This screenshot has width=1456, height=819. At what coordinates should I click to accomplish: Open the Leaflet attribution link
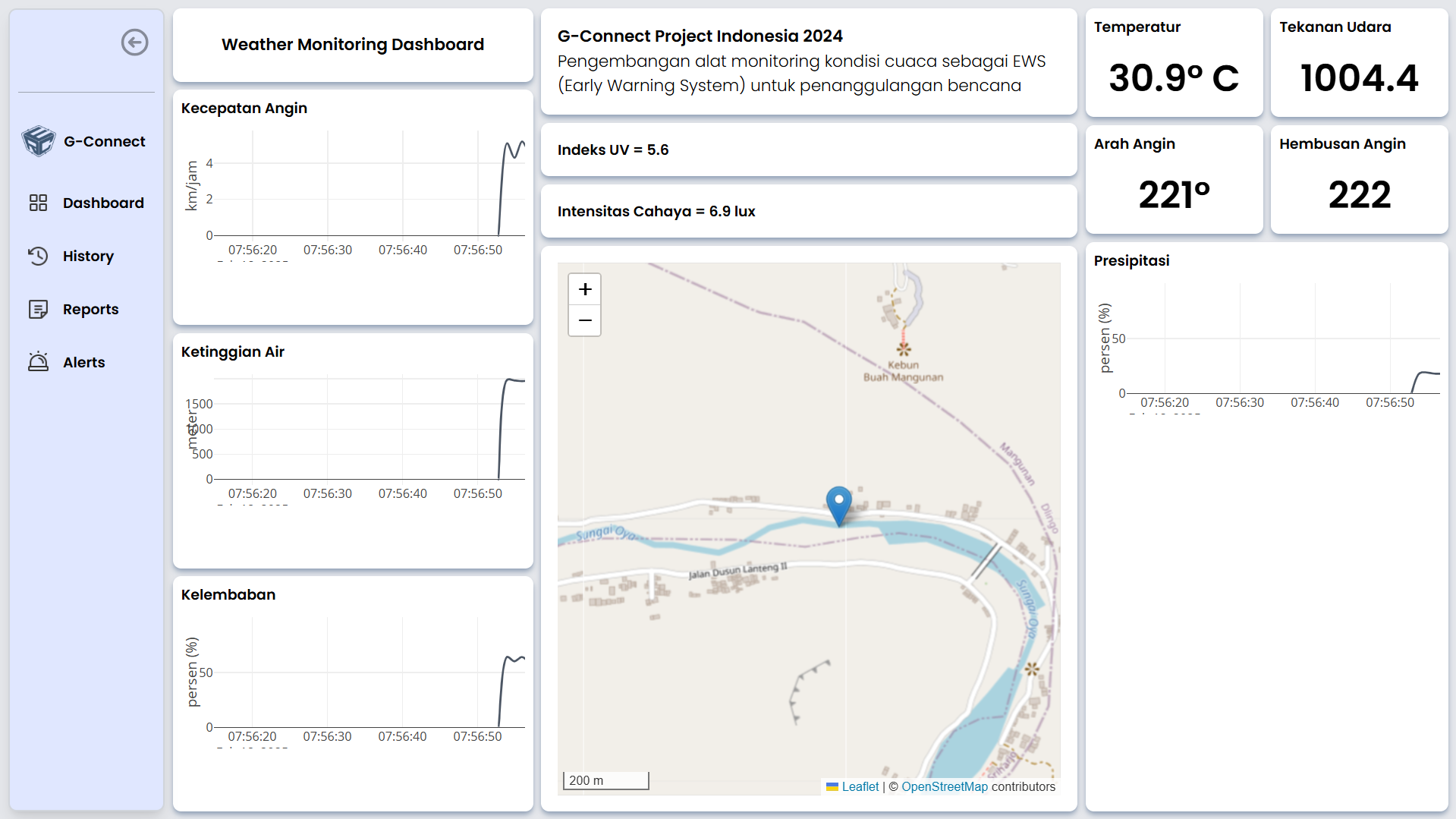pos(860,787)
